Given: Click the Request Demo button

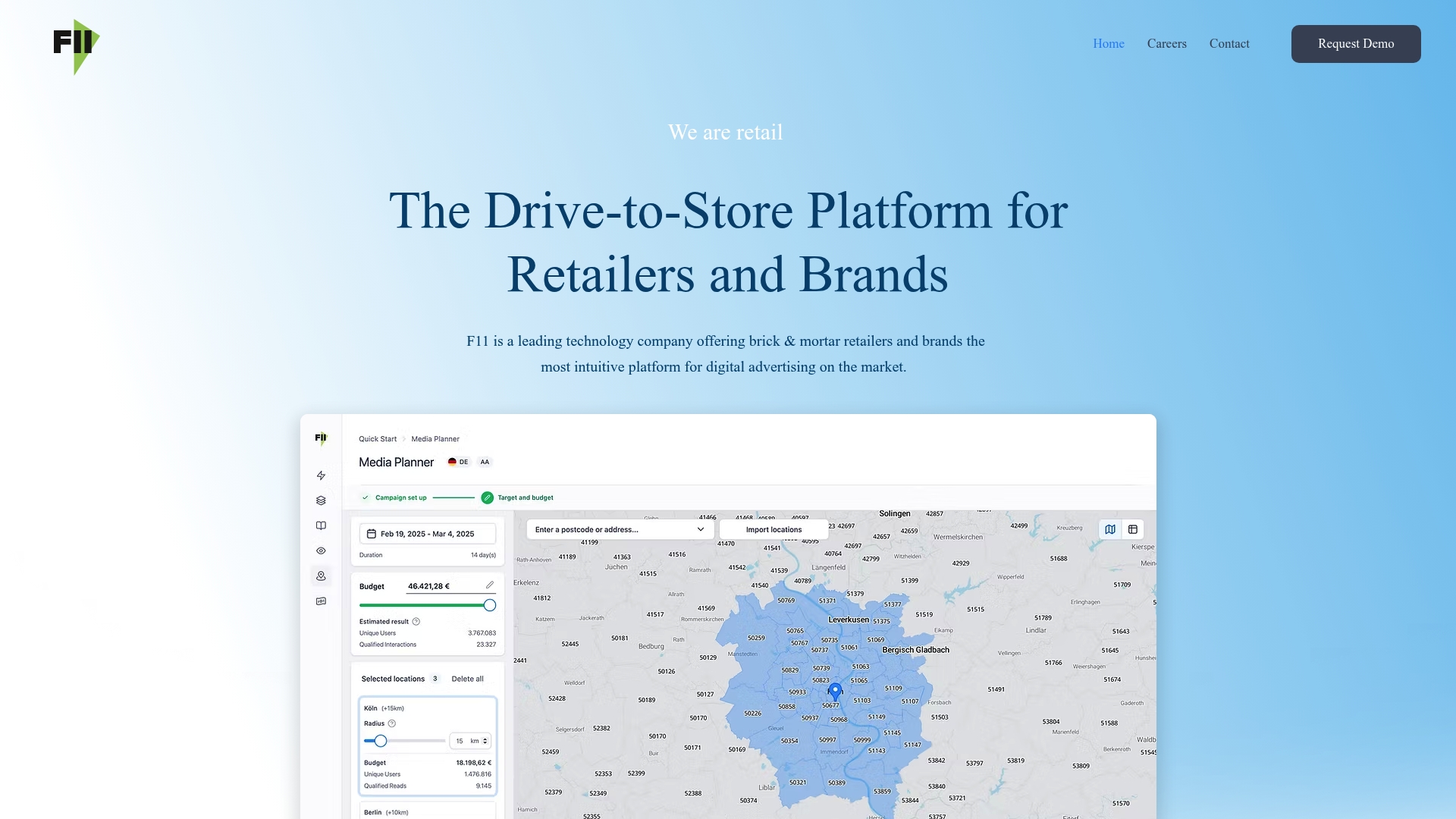Looking at the screenshot, I should pos(1356,43).
